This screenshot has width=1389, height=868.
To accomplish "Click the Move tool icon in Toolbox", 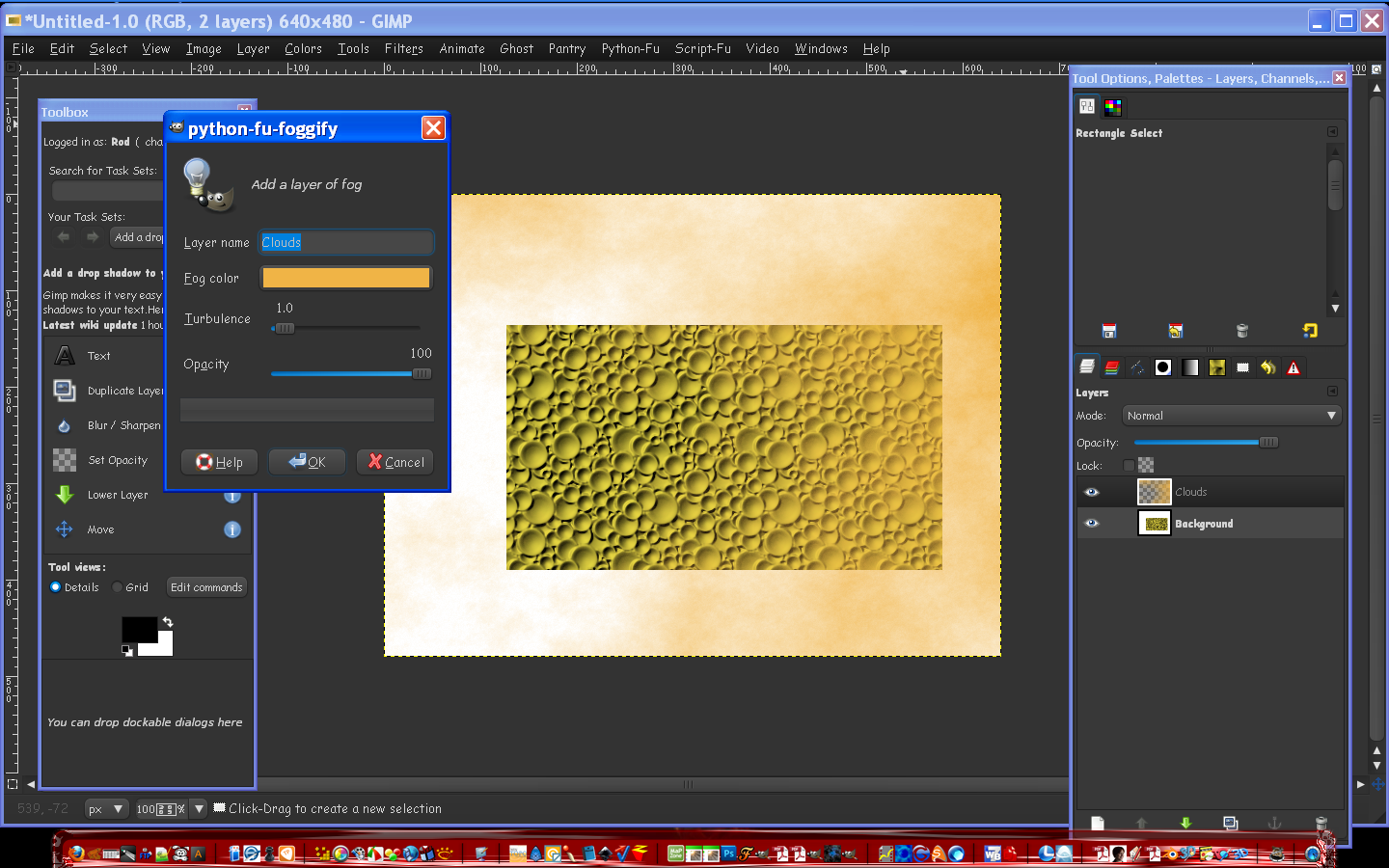I will click(x=65, y=529).
